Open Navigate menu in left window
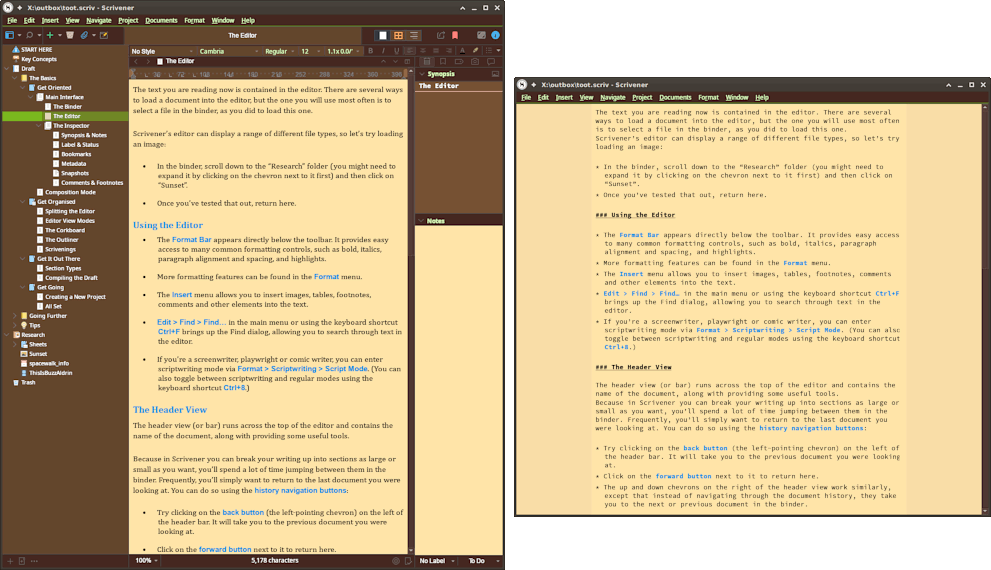Viewport: 991px width, 570px height. pos(99,20)
